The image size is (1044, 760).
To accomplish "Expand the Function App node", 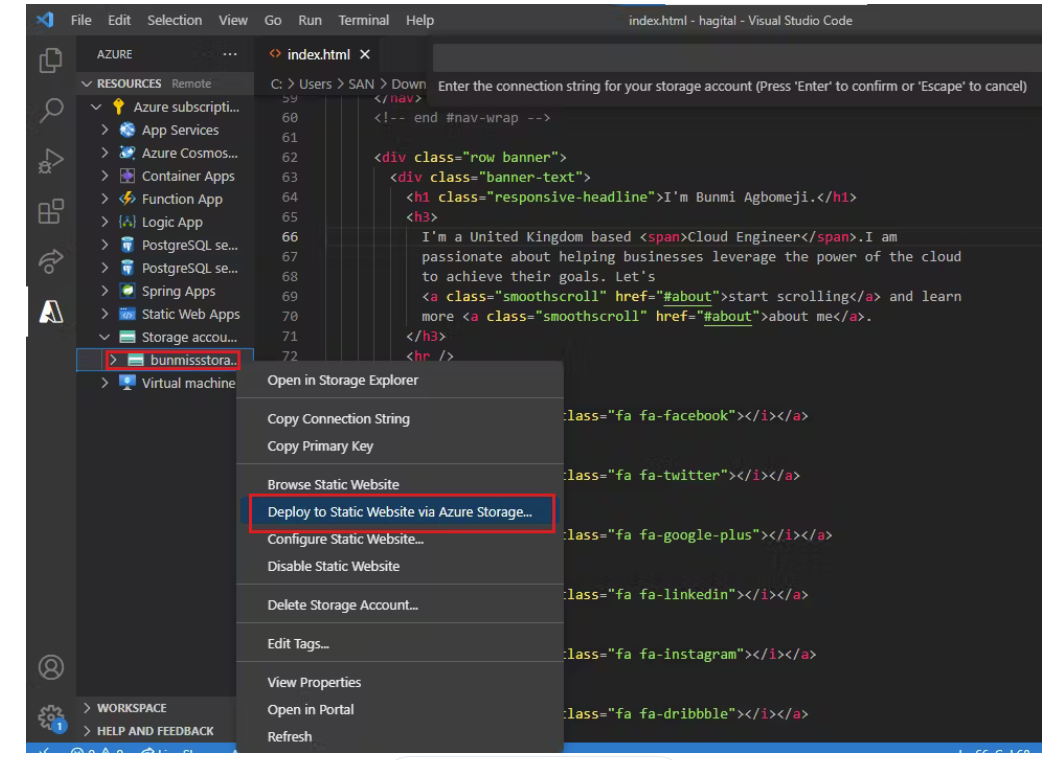I will (106, 199).
